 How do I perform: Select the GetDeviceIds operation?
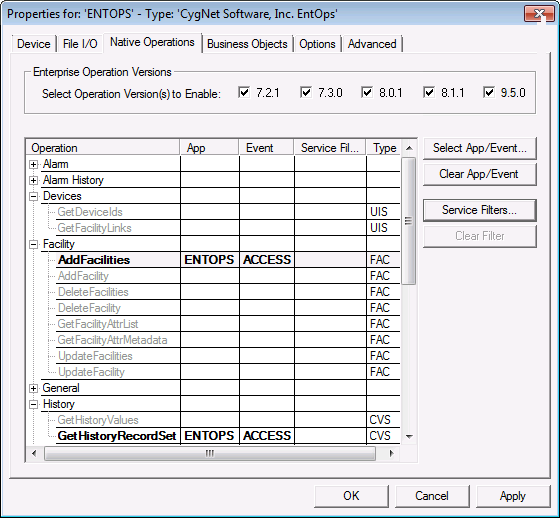tap(90, 212)
